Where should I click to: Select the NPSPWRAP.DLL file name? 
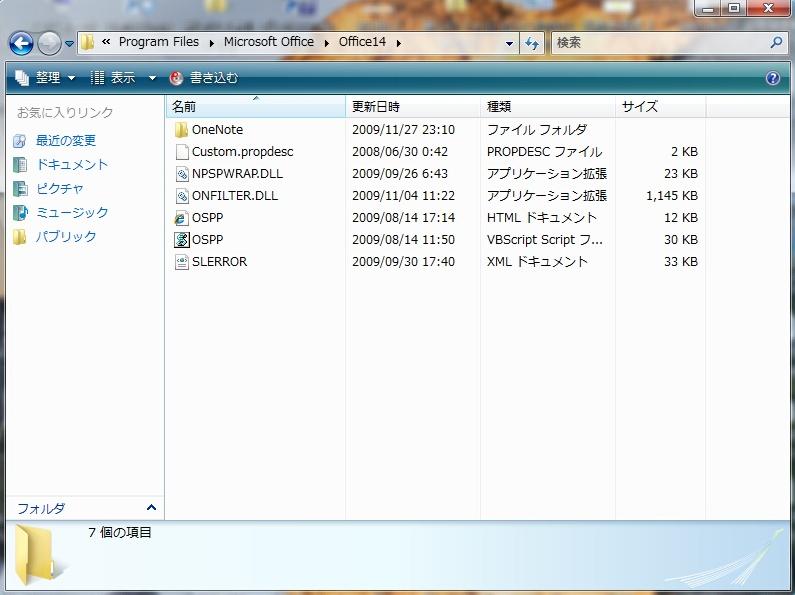coord(237,174)
